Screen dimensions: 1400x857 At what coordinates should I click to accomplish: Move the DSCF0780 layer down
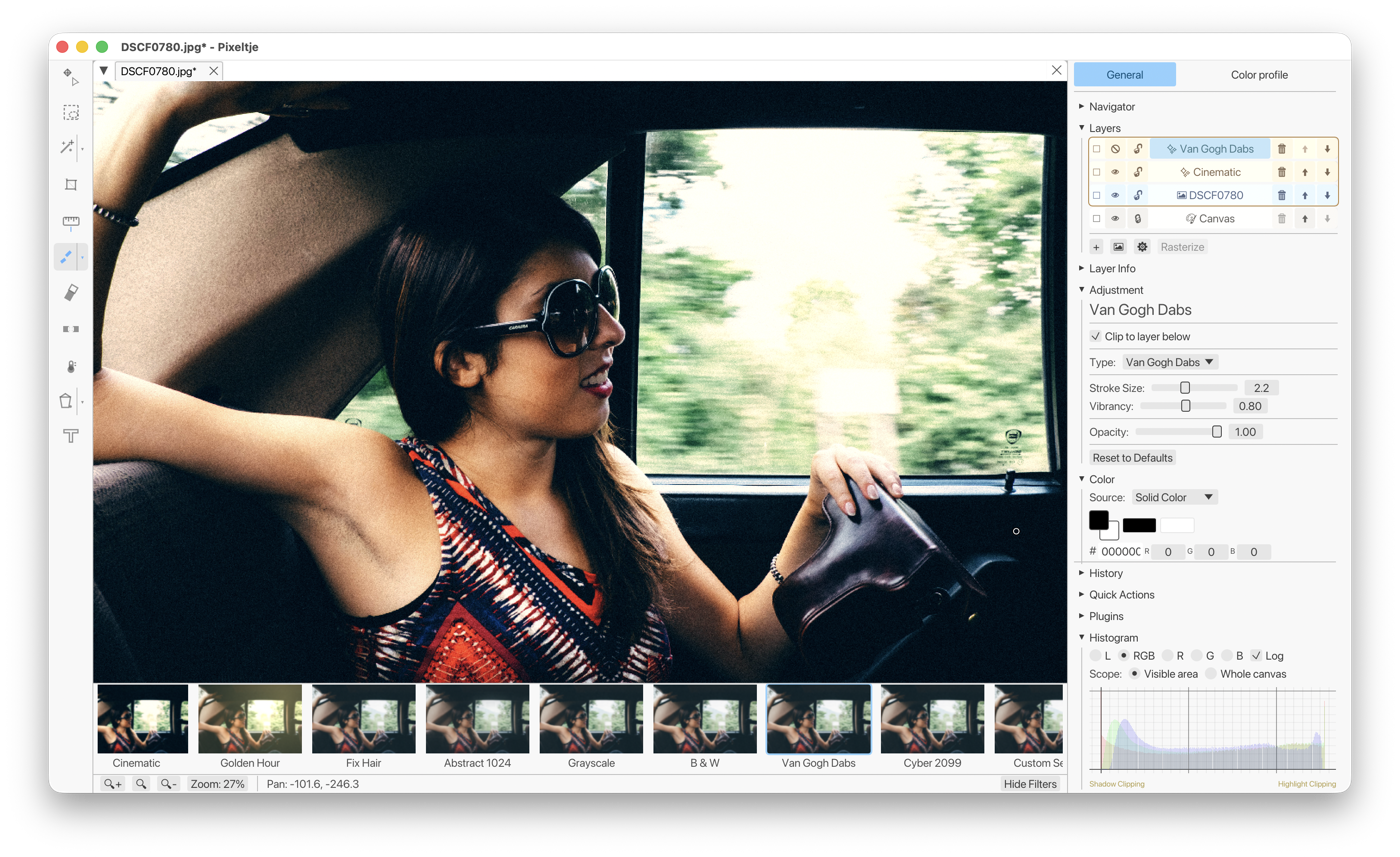click(1327, 195)
